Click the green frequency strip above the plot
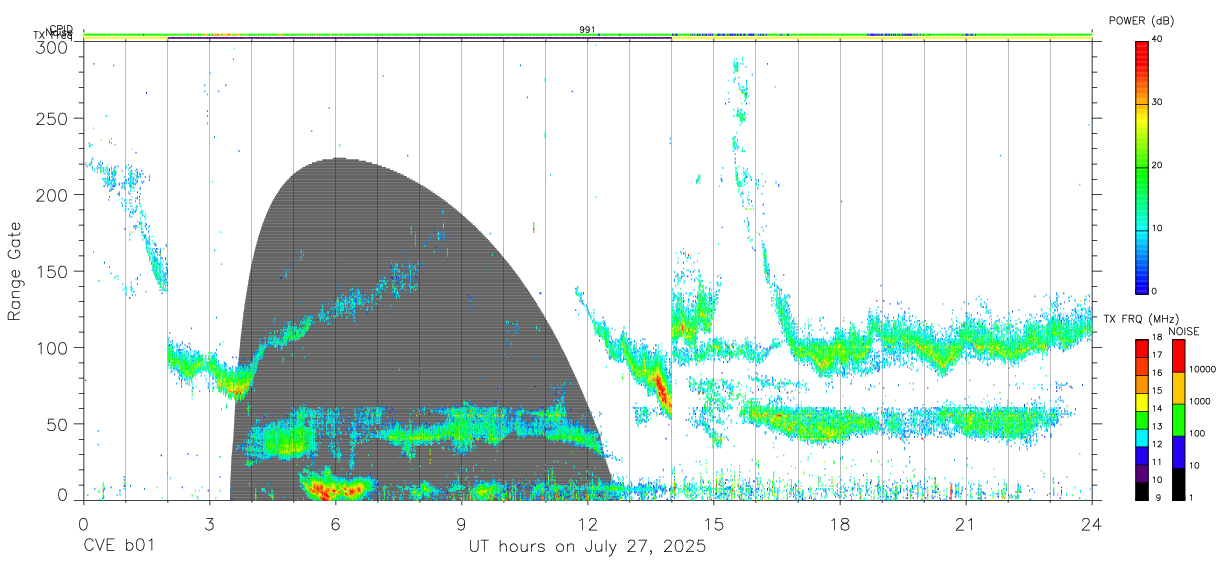The image size is (1228, 567). pos(587,35)
